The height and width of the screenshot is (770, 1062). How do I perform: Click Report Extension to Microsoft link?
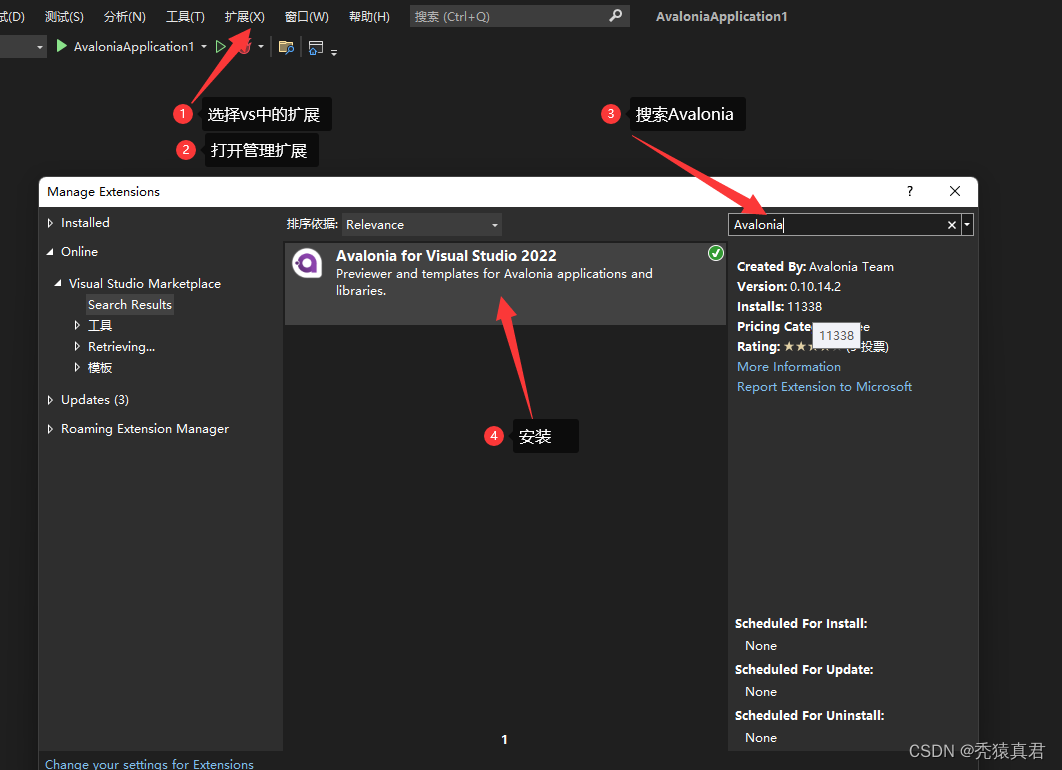point(824,387)
